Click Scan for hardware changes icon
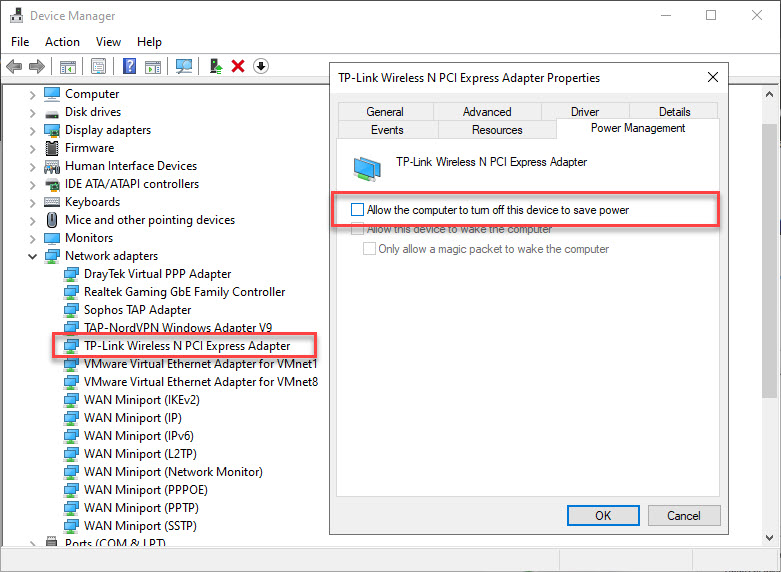Image resolution: width=781 pixels, height=572 pixels. (184, 66)
